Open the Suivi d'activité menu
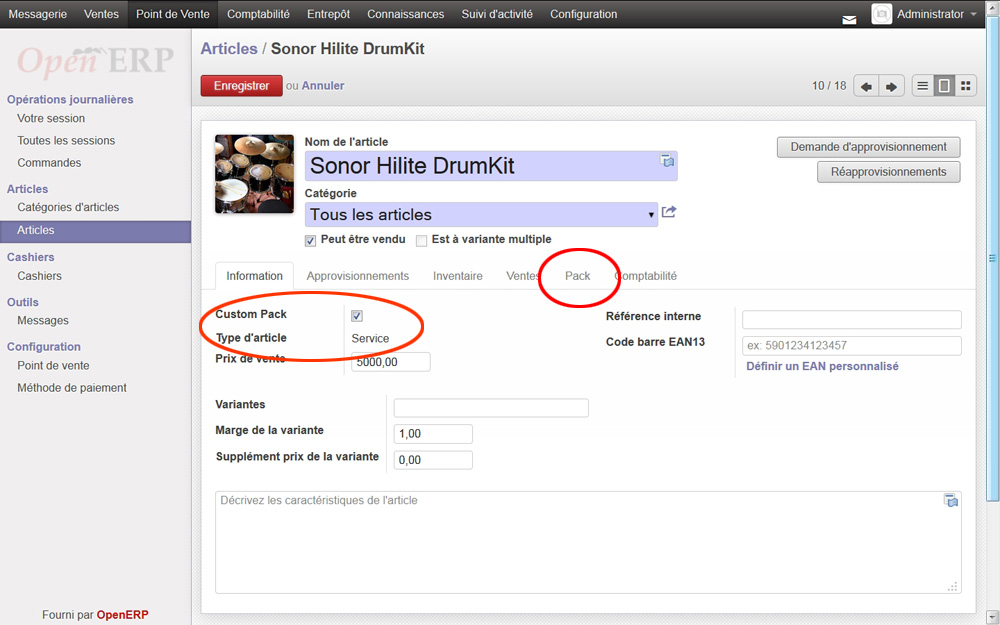The image size is (1000, 625). click(497, 14)
